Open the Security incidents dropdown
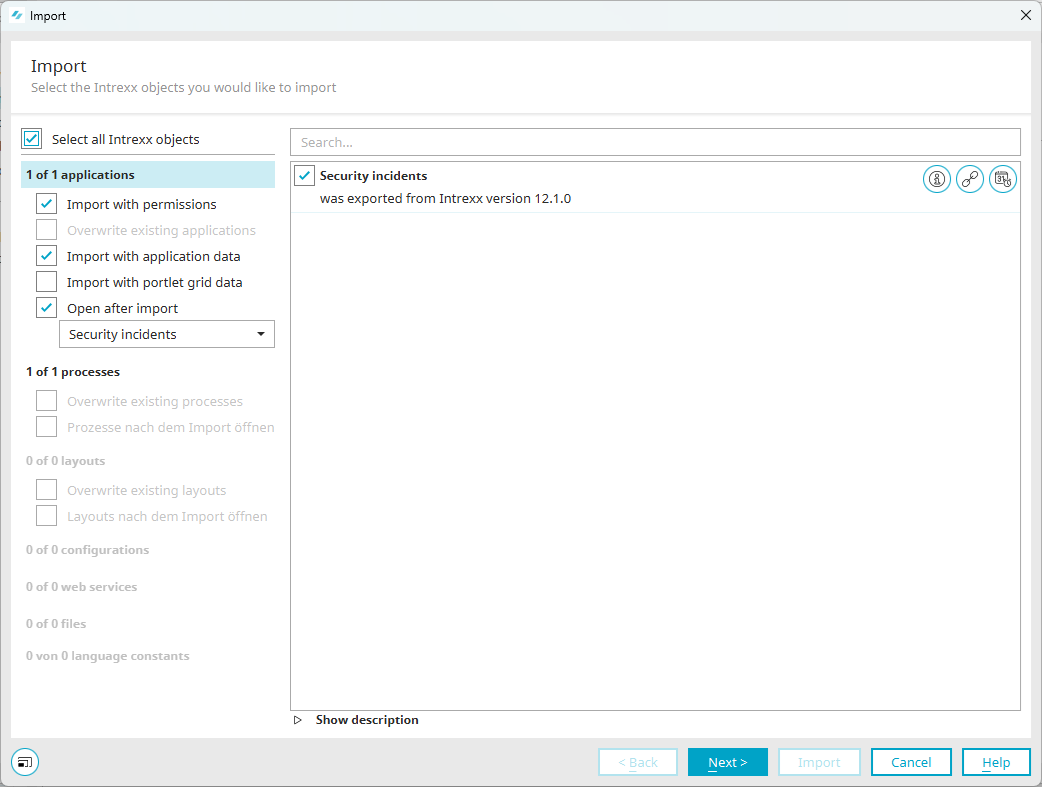 167,334
